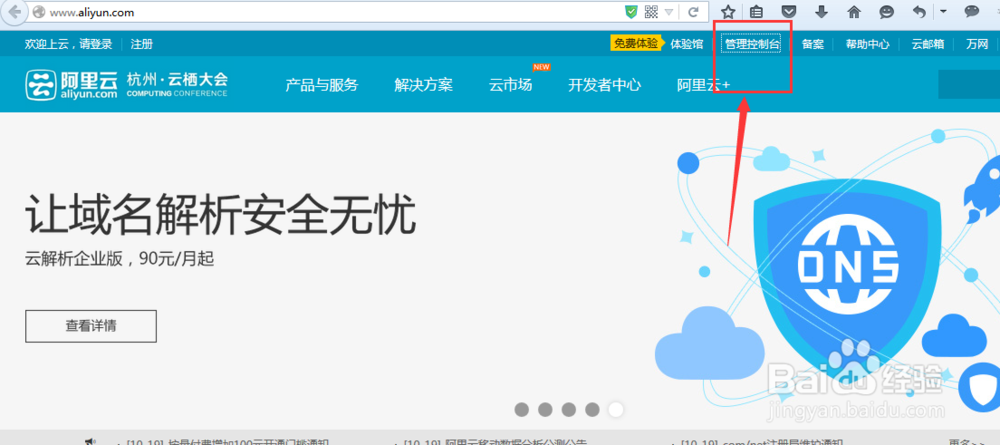Click 请登录 login link

[96, 44]
